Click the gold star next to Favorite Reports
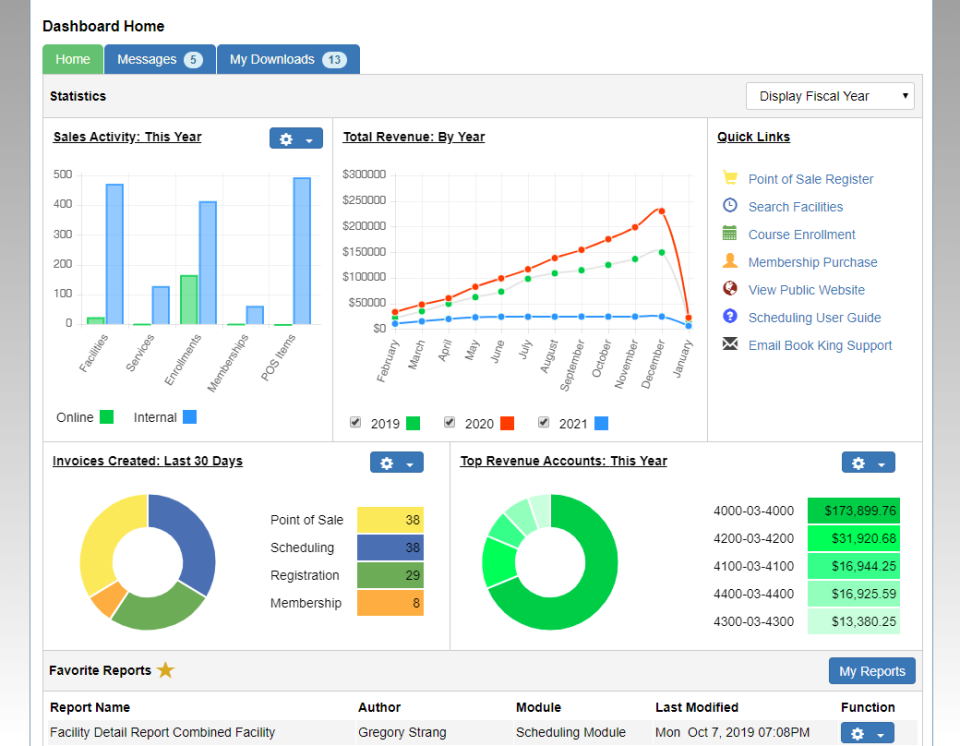The image size is (960, 746). 166,670
